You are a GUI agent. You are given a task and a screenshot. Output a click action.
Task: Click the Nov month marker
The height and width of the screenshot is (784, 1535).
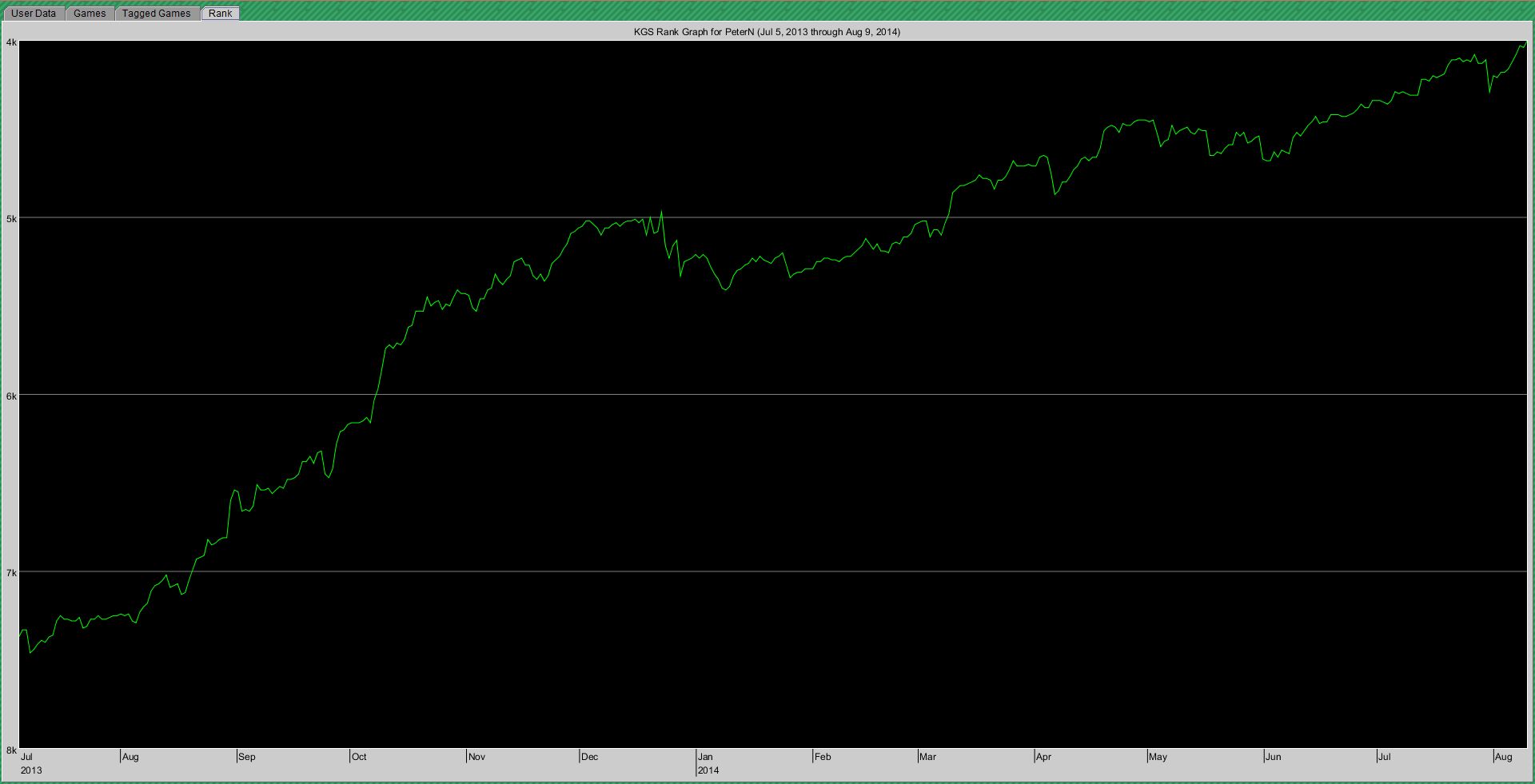(x=476, y=757)
